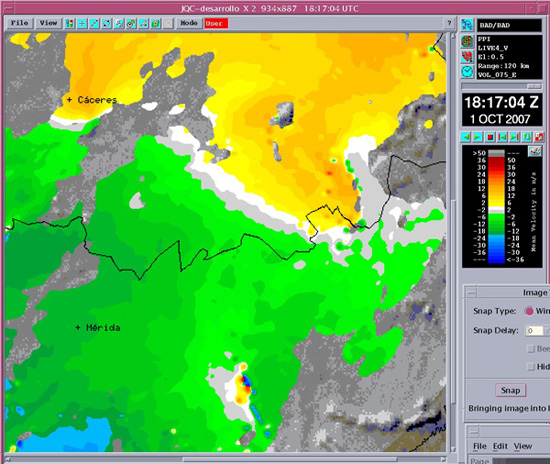Click the help question mark button

(449, 23)
